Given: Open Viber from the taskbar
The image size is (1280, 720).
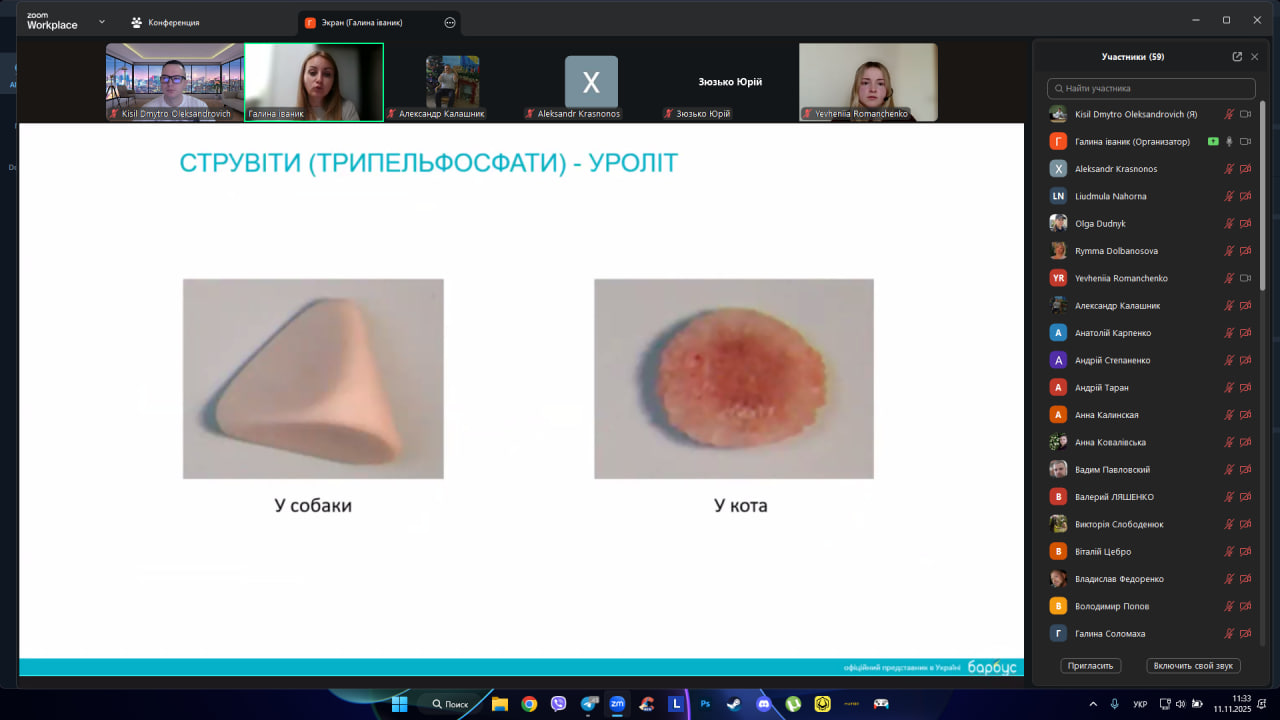Looking at the screenshot, I should [558, 704].
